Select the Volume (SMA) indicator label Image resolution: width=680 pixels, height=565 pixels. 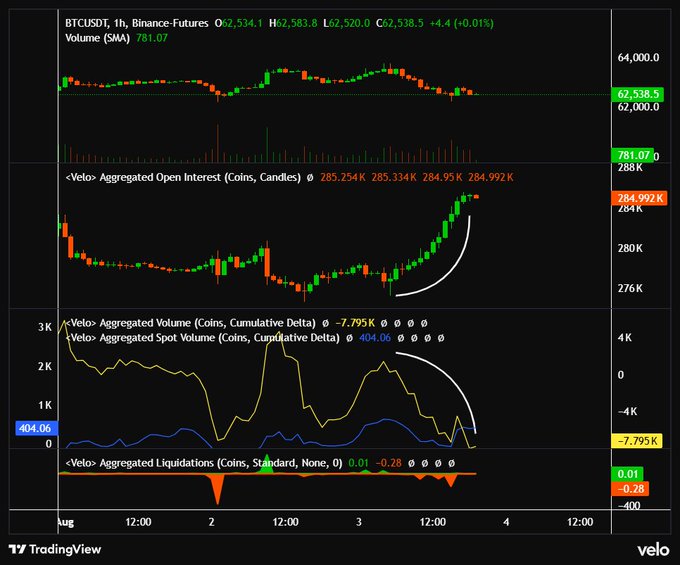(x=98, y=38)
